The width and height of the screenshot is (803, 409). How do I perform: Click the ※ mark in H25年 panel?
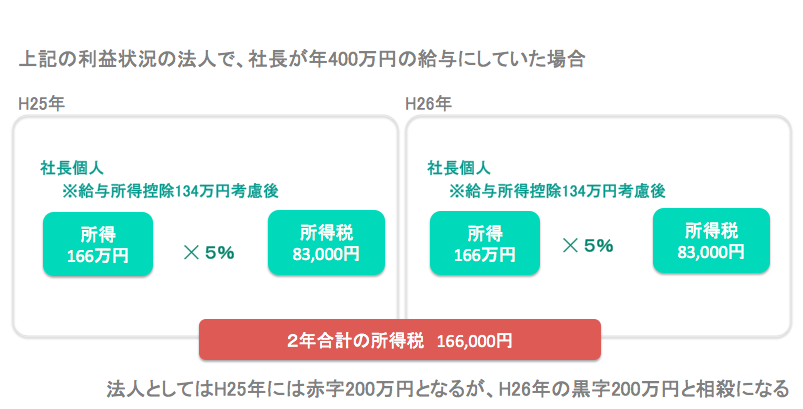69,191
